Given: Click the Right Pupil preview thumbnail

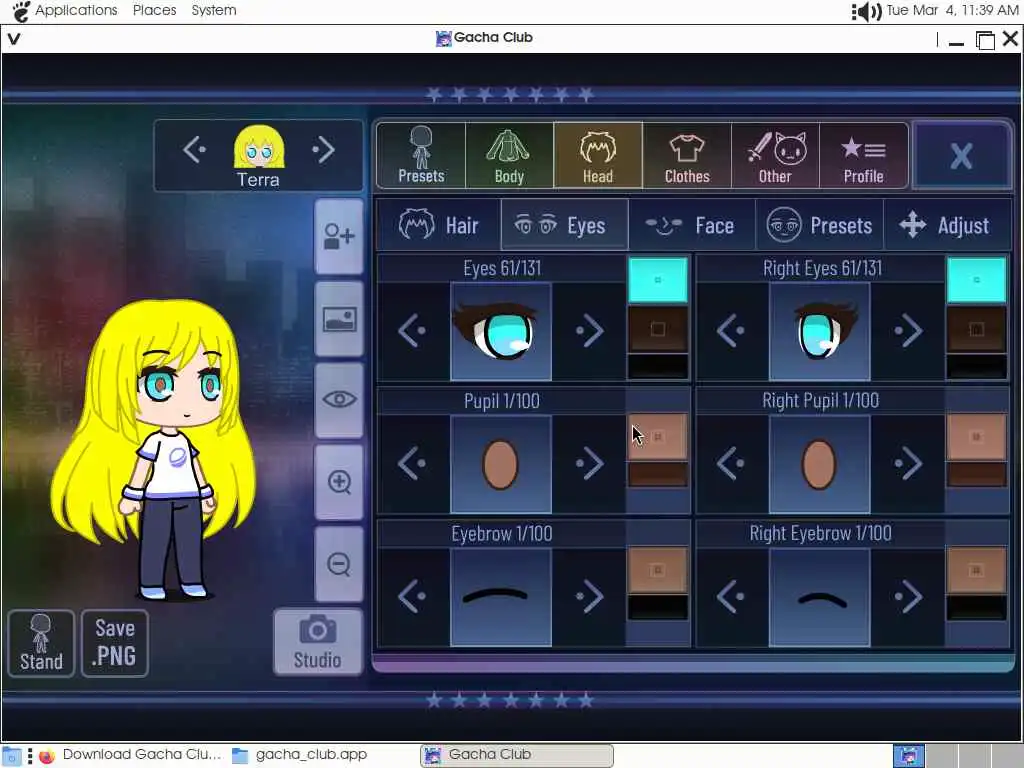Looking at the screenshot, I should click(x=820, y=464).
